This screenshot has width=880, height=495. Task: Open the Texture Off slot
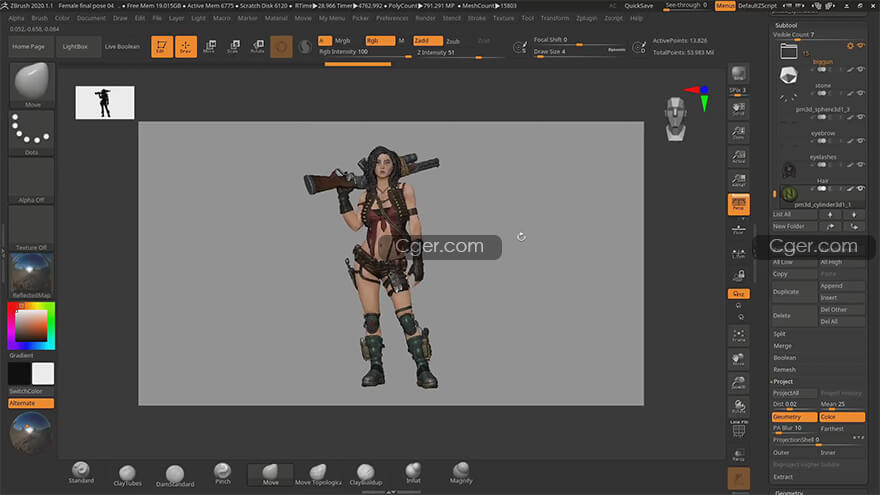(x=31, y=228)
